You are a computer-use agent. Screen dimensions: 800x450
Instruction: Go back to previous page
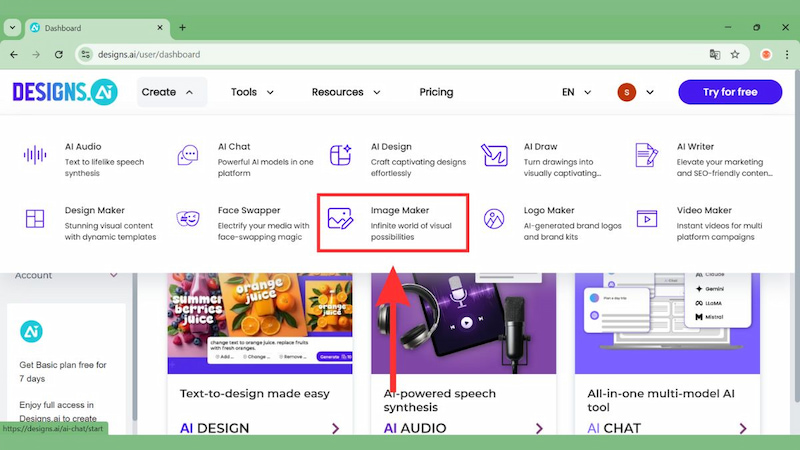click(14, 54)
